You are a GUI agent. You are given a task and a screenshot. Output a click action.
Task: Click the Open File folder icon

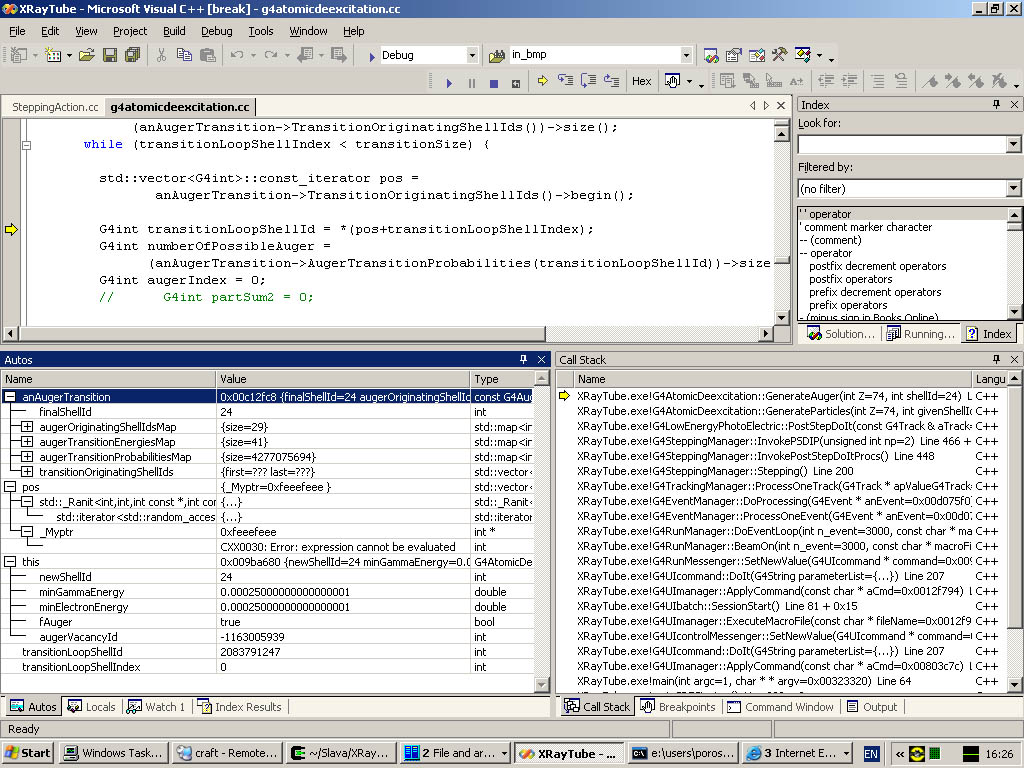86,55
